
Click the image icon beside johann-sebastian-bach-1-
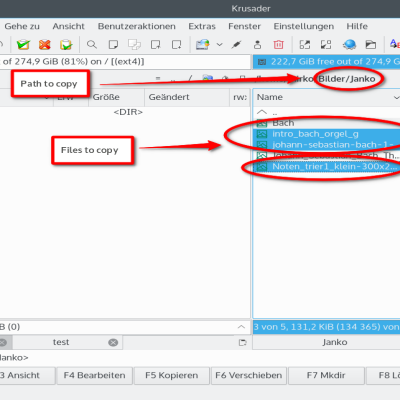(x=262, y=145)
